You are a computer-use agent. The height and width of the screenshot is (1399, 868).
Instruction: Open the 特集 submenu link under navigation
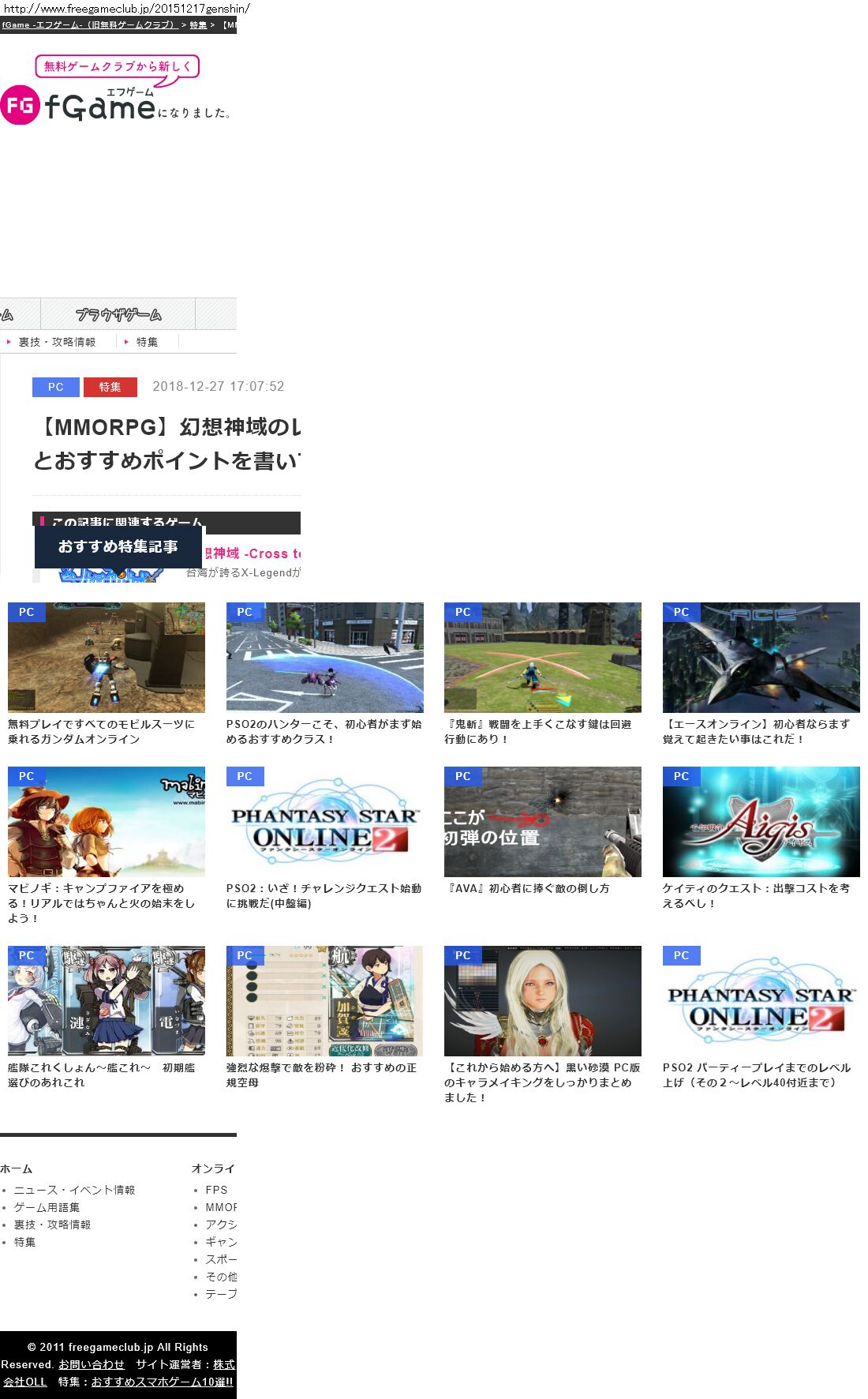(x=147, y=342)
